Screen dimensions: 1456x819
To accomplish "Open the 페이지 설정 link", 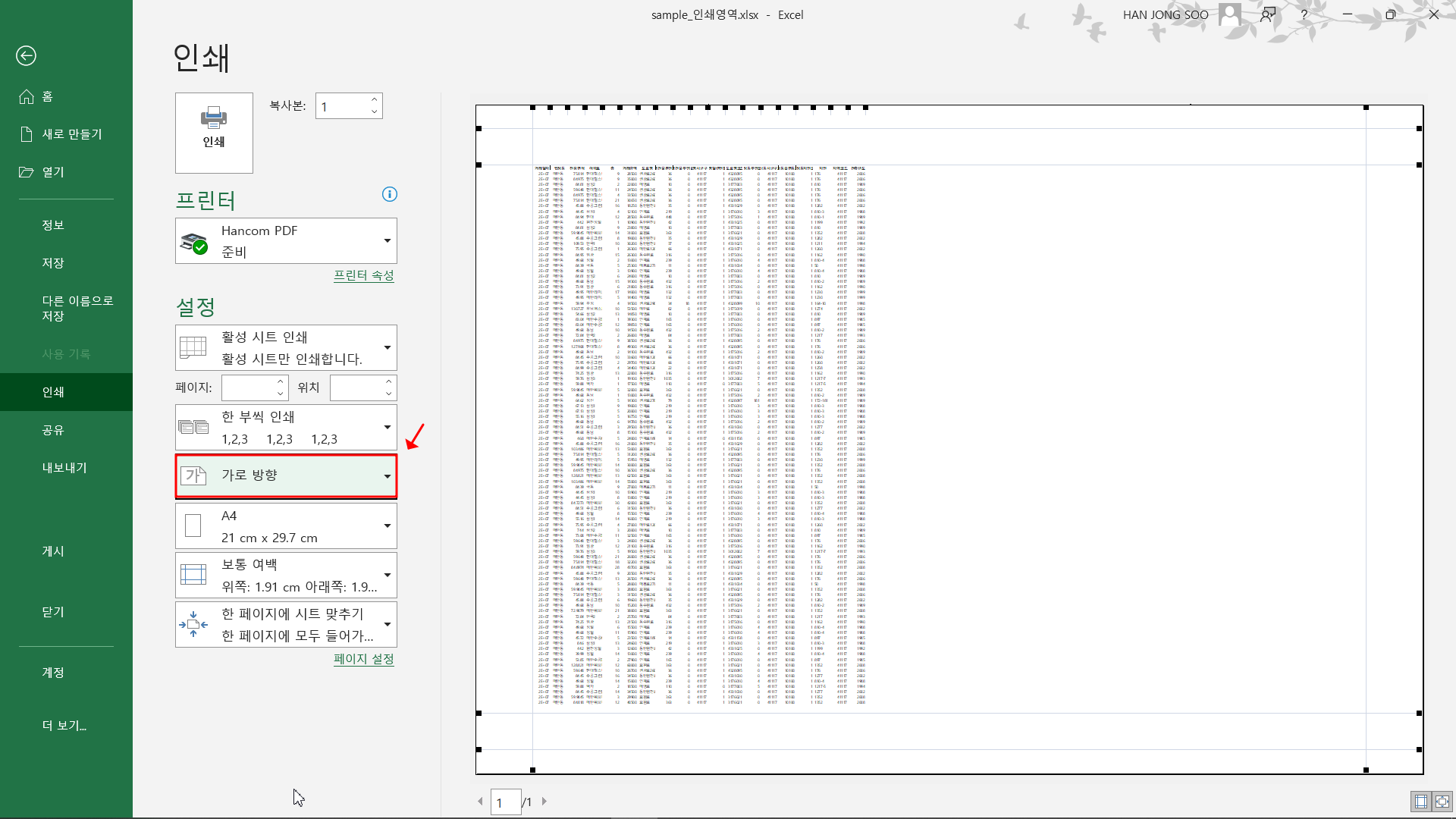I will click(363, 659).
